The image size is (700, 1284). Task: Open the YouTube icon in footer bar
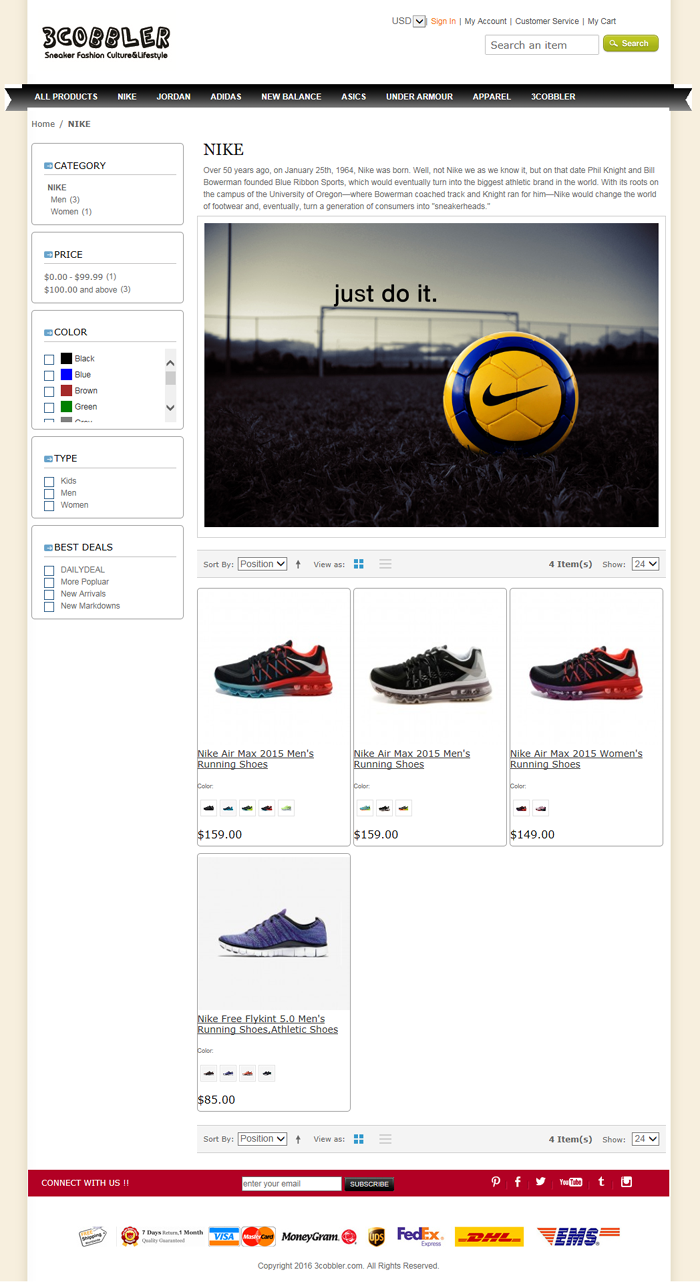(571, 1182)
